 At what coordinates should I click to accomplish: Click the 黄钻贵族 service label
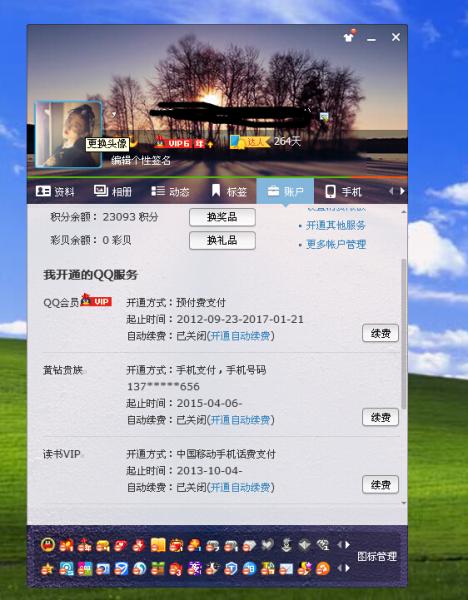63,370
